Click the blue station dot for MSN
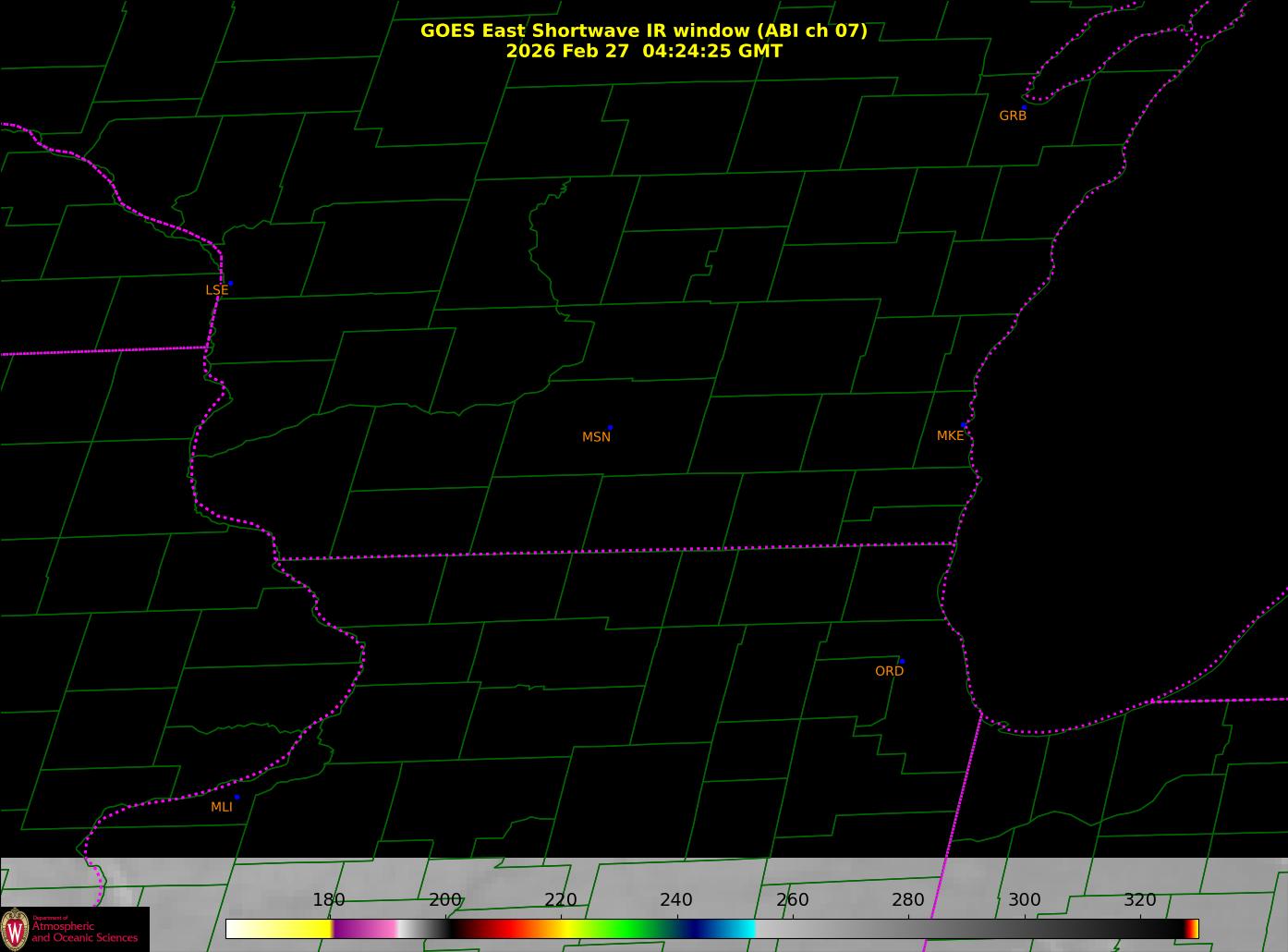The height and width of the screenshot is (952, 1288). pos(610,428)
